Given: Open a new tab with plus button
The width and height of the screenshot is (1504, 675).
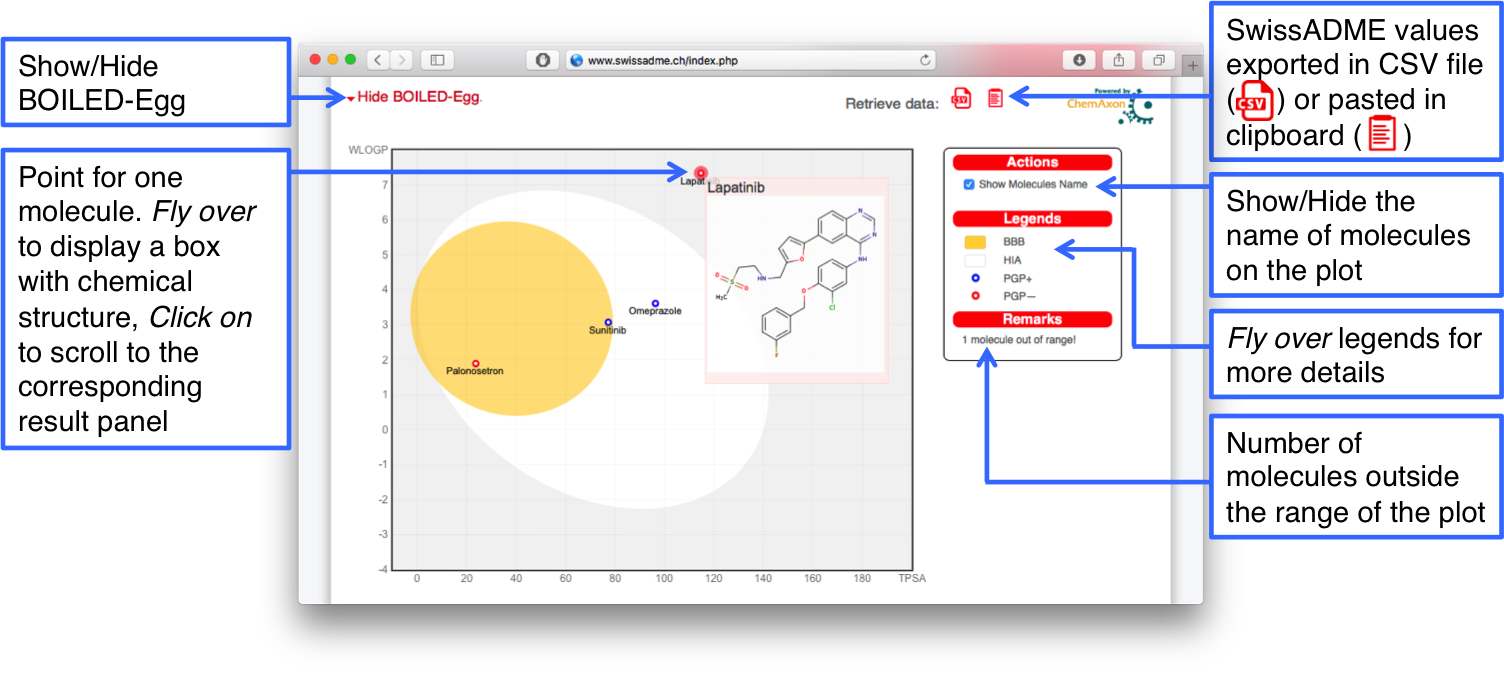Looking at the screenshot, I should point(1191,66).
